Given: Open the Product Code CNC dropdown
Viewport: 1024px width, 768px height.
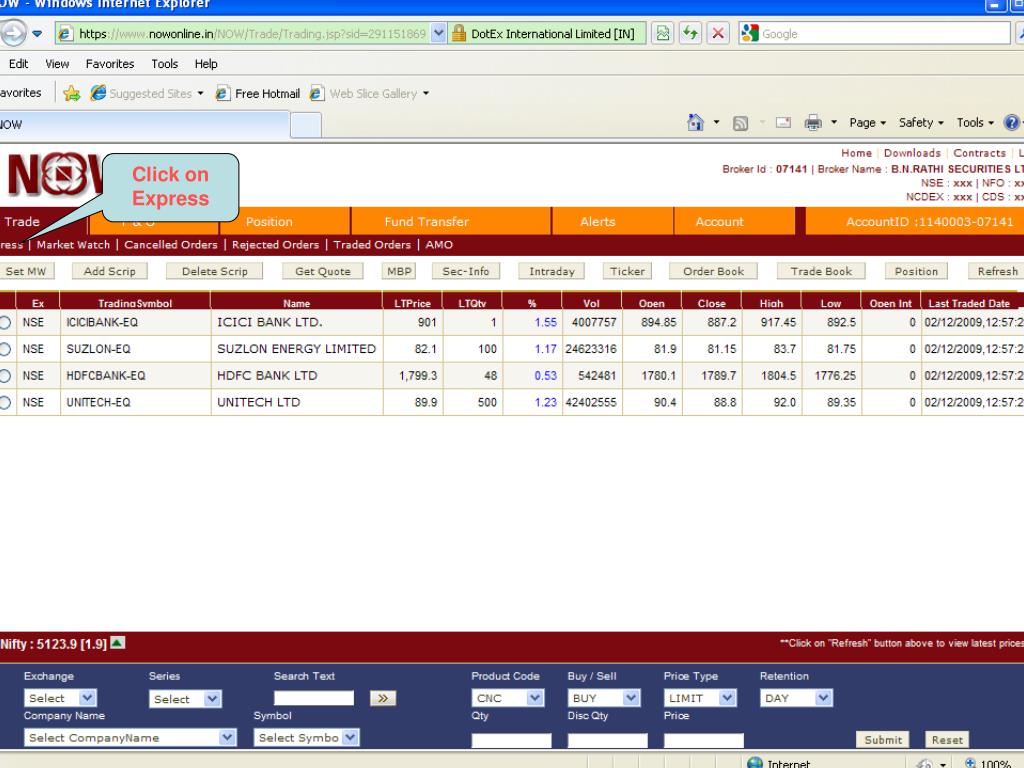Looking at the screenshot, I should click(507, 698).
